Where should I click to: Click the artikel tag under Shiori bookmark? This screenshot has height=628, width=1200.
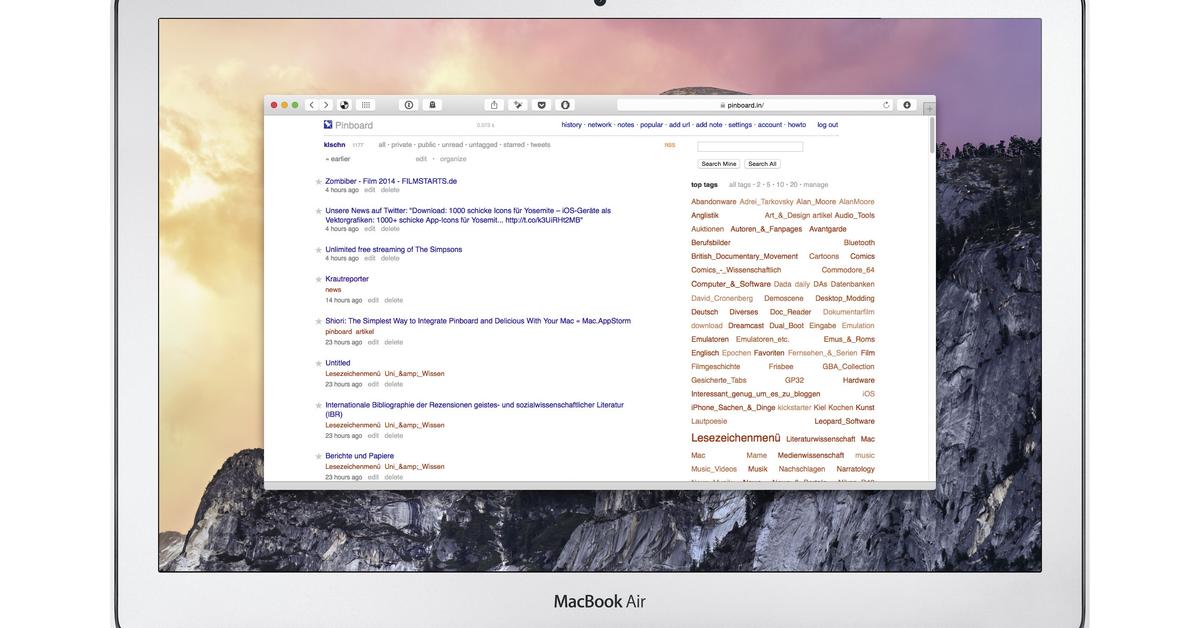pos(365,332)
